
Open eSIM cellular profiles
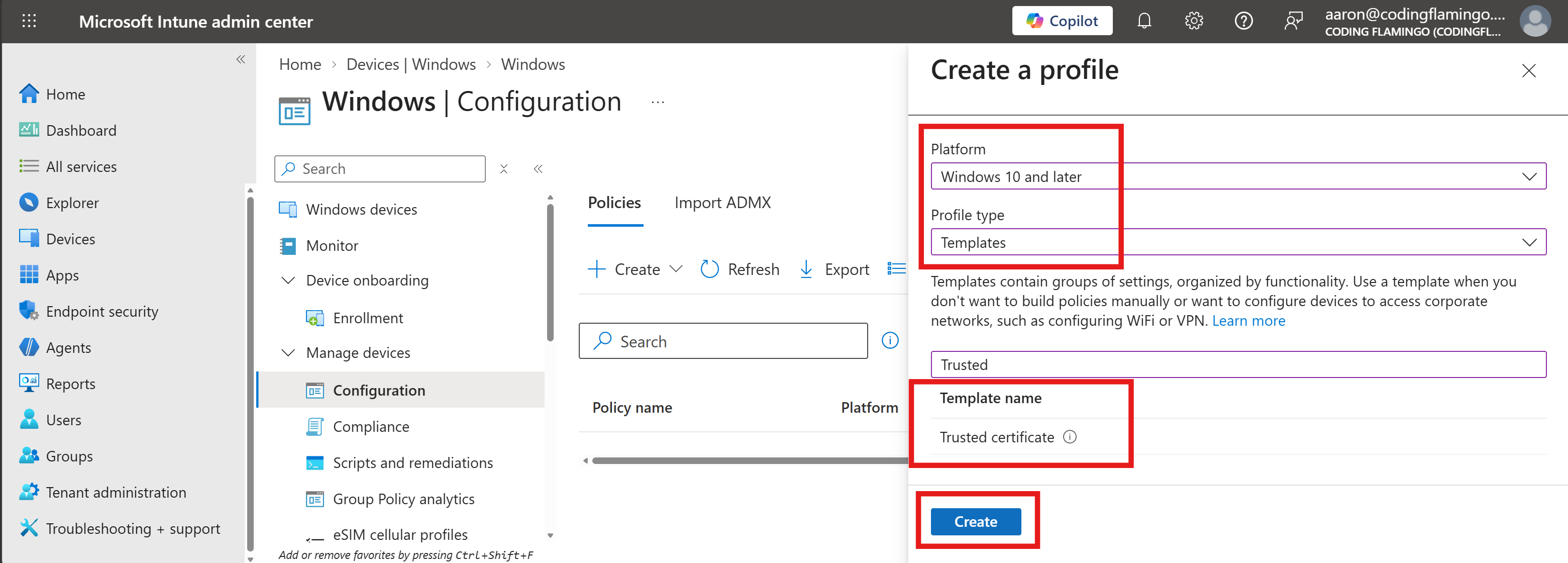(400, 534)
